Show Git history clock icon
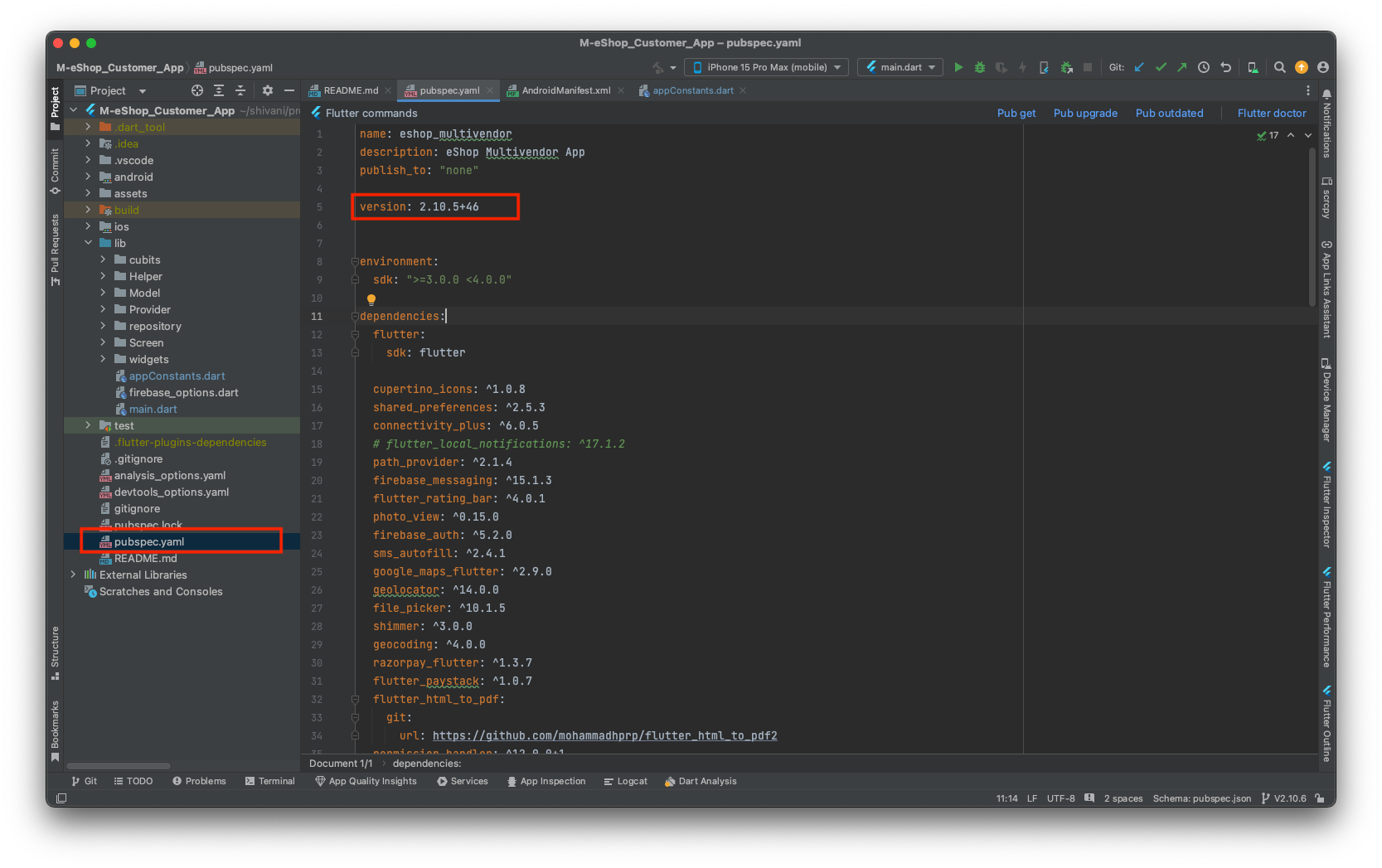Viewport: 1382px width, 868px height. (x=1204, y=67)
